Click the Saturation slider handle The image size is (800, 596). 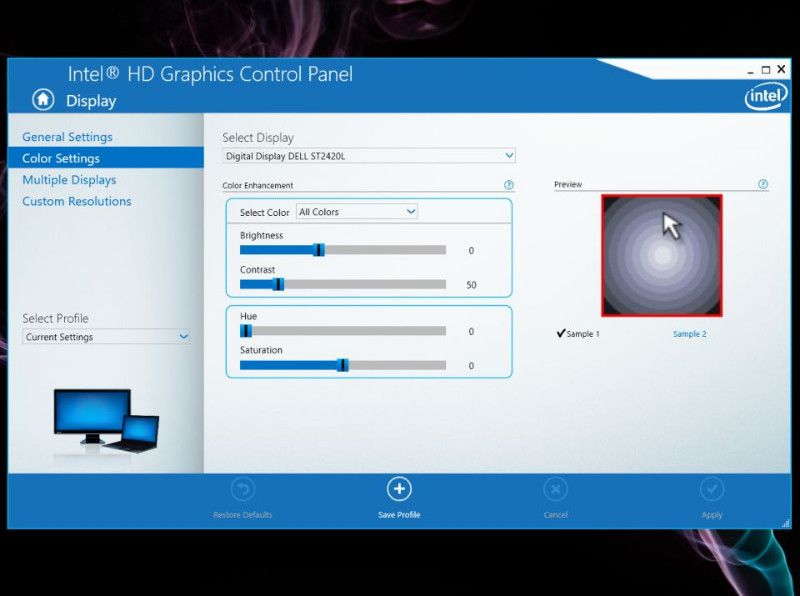pyautogui.click(x=343, y=365)
